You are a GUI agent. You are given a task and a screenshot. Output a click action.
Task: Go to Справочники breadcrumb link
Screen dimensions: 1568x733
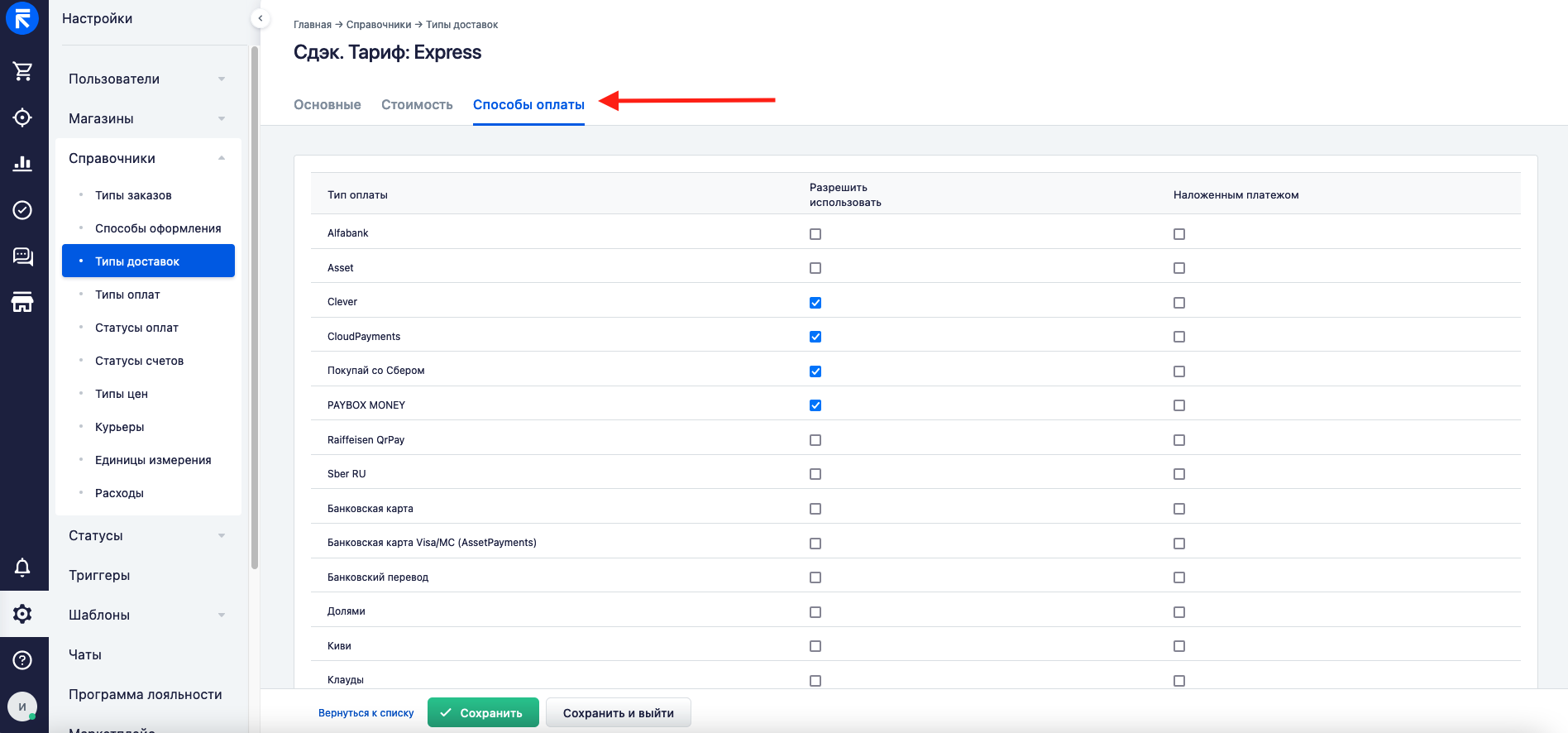[379, 25]
